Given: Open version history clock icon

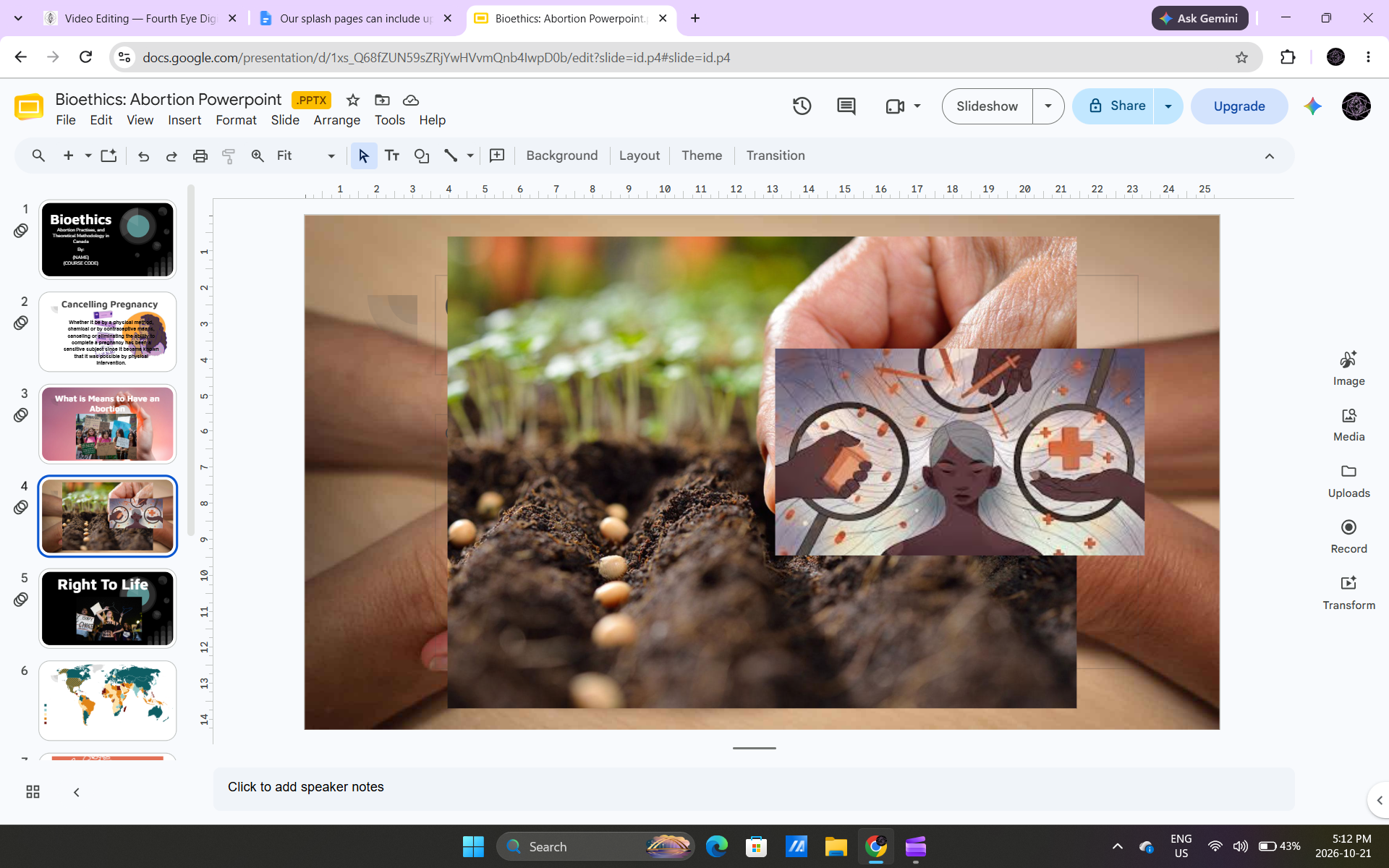Looking at the screenshot, I should pyautogui.click(x=802, y=106).
